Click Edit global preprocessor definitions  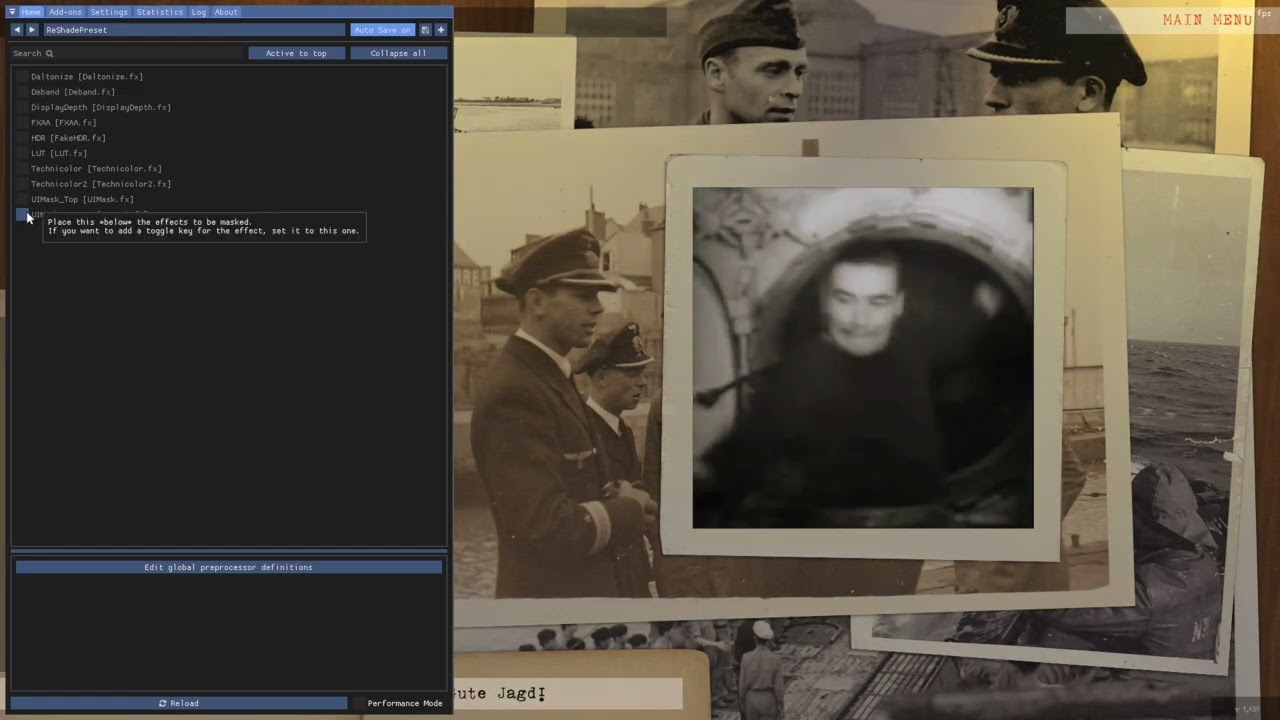tap(228, 567)
